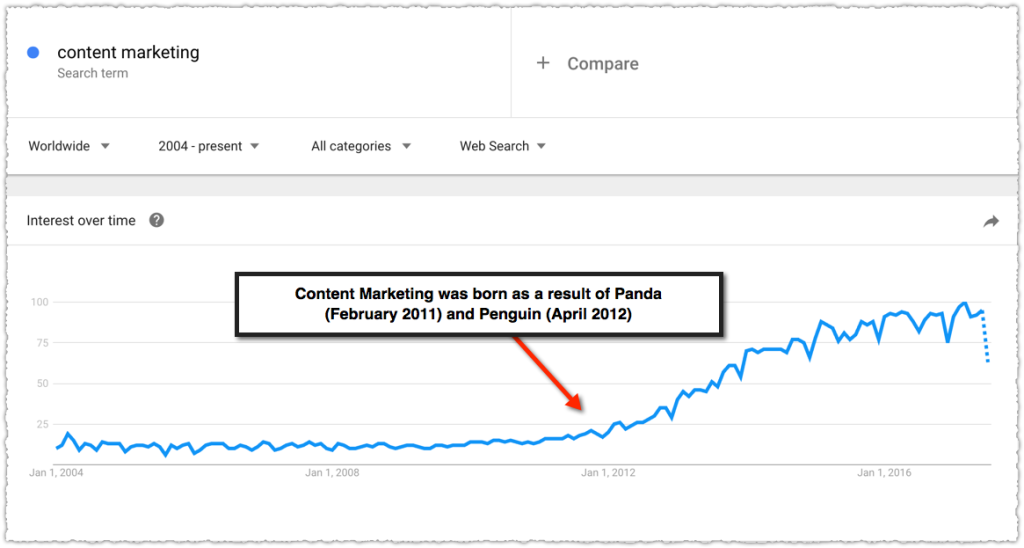Select the Jan 1, 2004 axis label
The image size is (1024, 548).
56,472
